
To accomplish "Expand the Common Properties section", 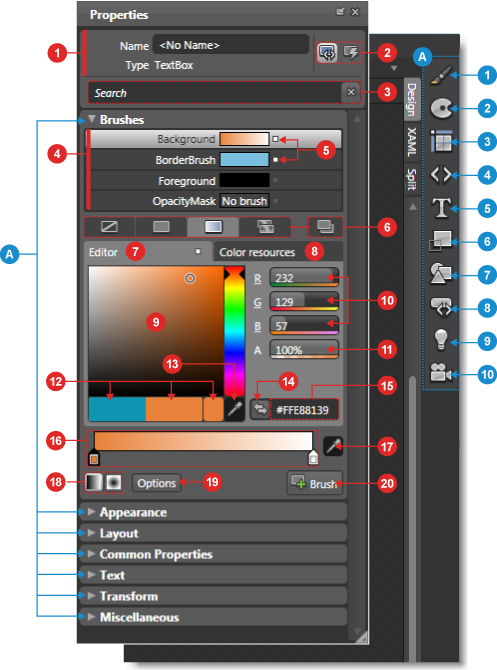I will [x=91, y=553].
